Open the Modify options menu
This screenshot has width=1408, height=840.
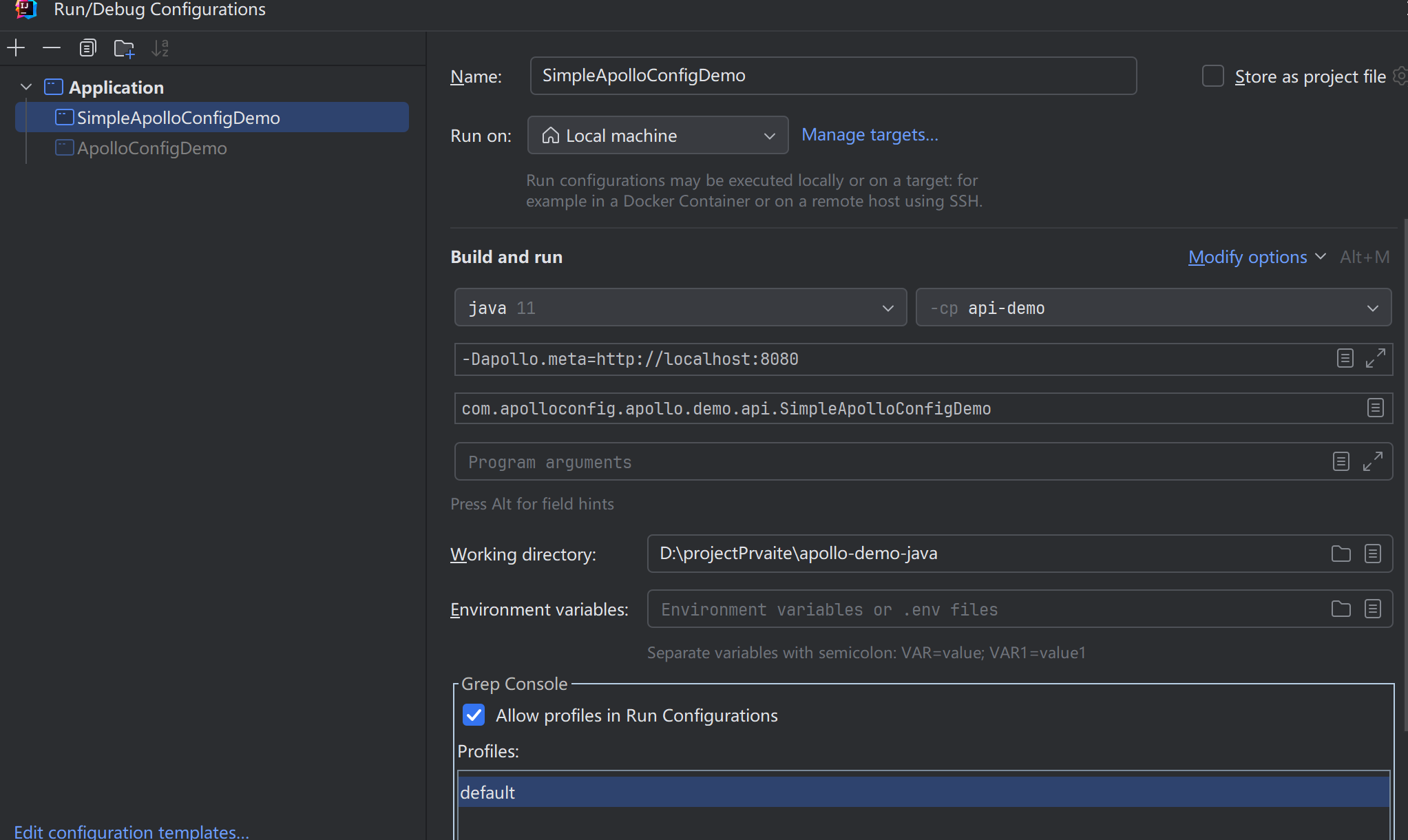pos(1249,256)
